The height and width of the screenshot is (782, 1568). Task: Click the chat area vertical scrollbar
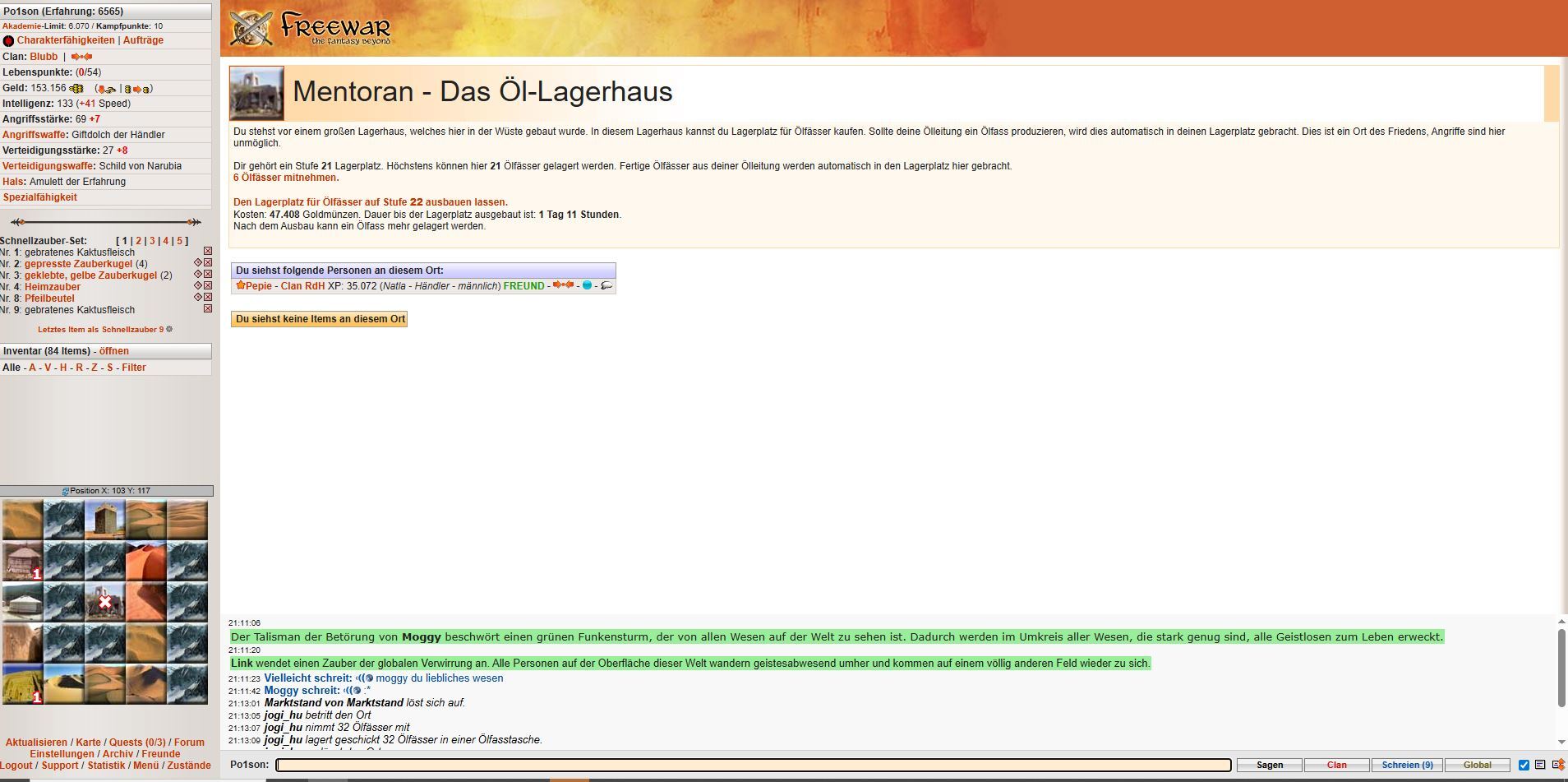[1561, 668]
